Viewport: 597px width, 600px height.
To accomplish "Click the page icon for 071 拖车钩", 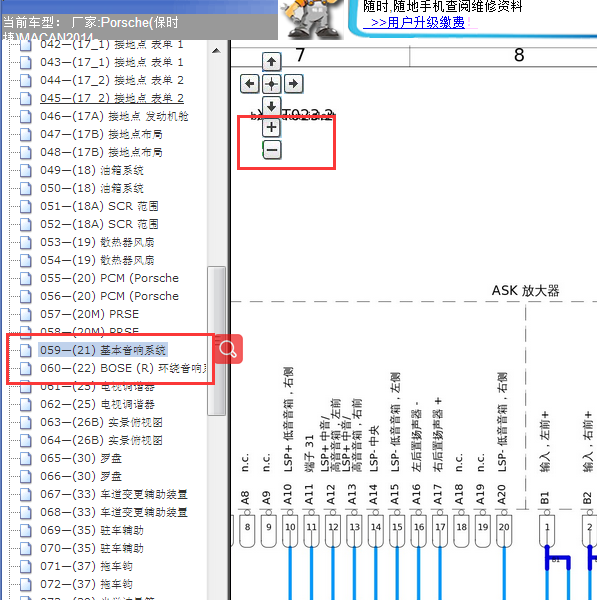I will [26, 566].
